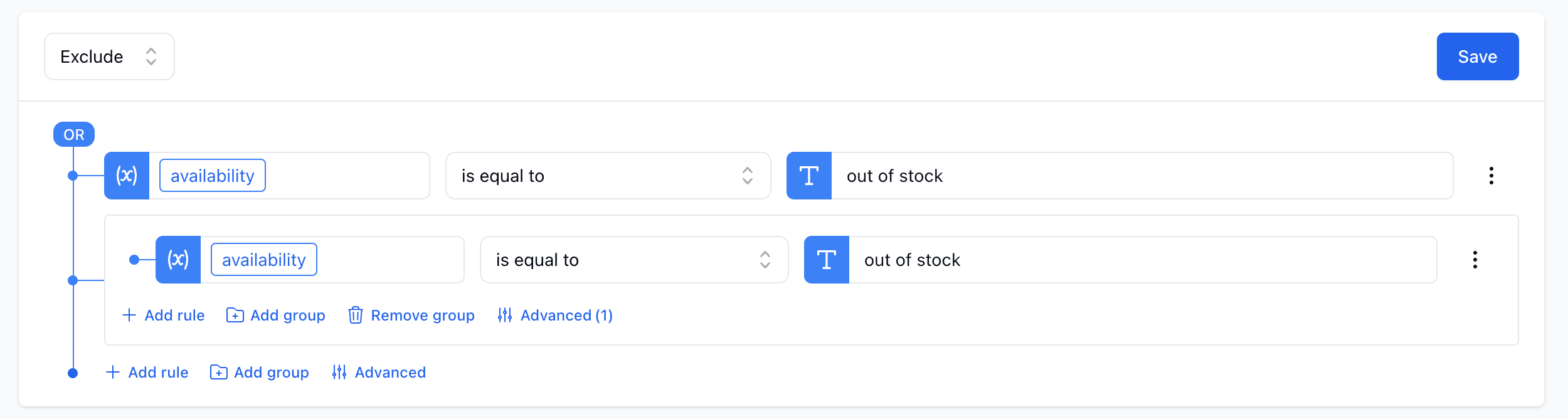1568x419 pixels.
Task: Click the OR operator badge
Action: tap(73, 134)
